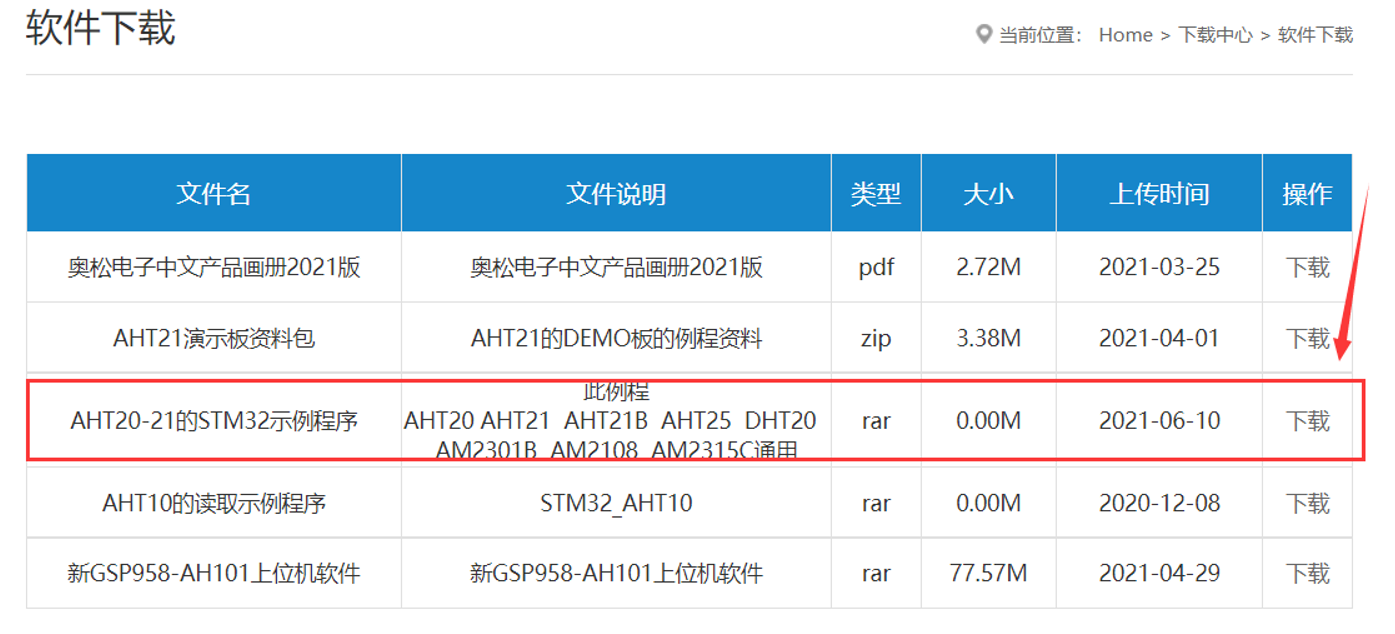Click upload date 2021-04-29
The height and width of the screenshot is (634, 1395).
tap(1159, 573)
